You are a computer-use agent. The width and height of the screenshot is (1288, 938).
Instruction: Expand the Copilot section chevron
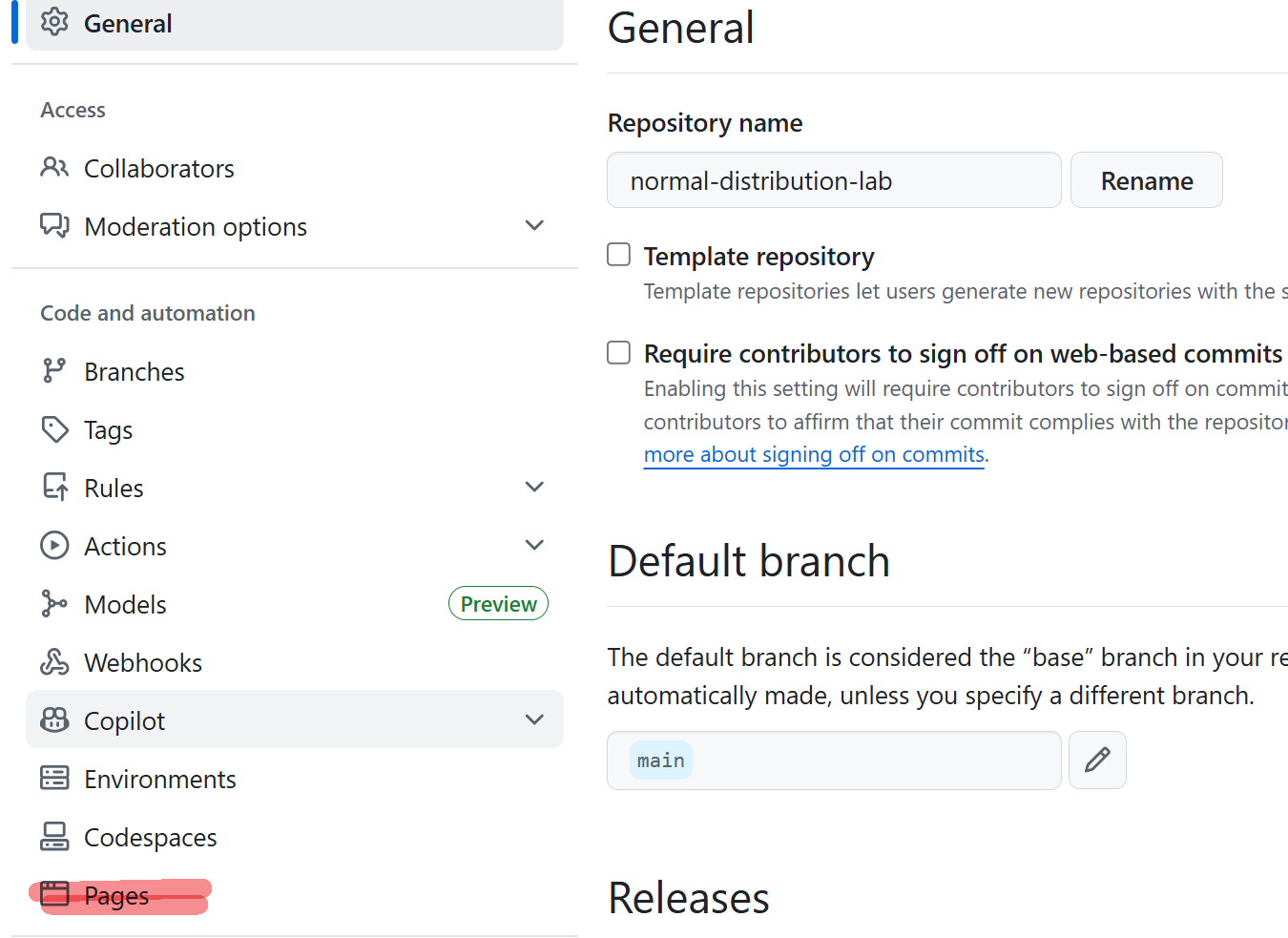[x=534, y=720]
